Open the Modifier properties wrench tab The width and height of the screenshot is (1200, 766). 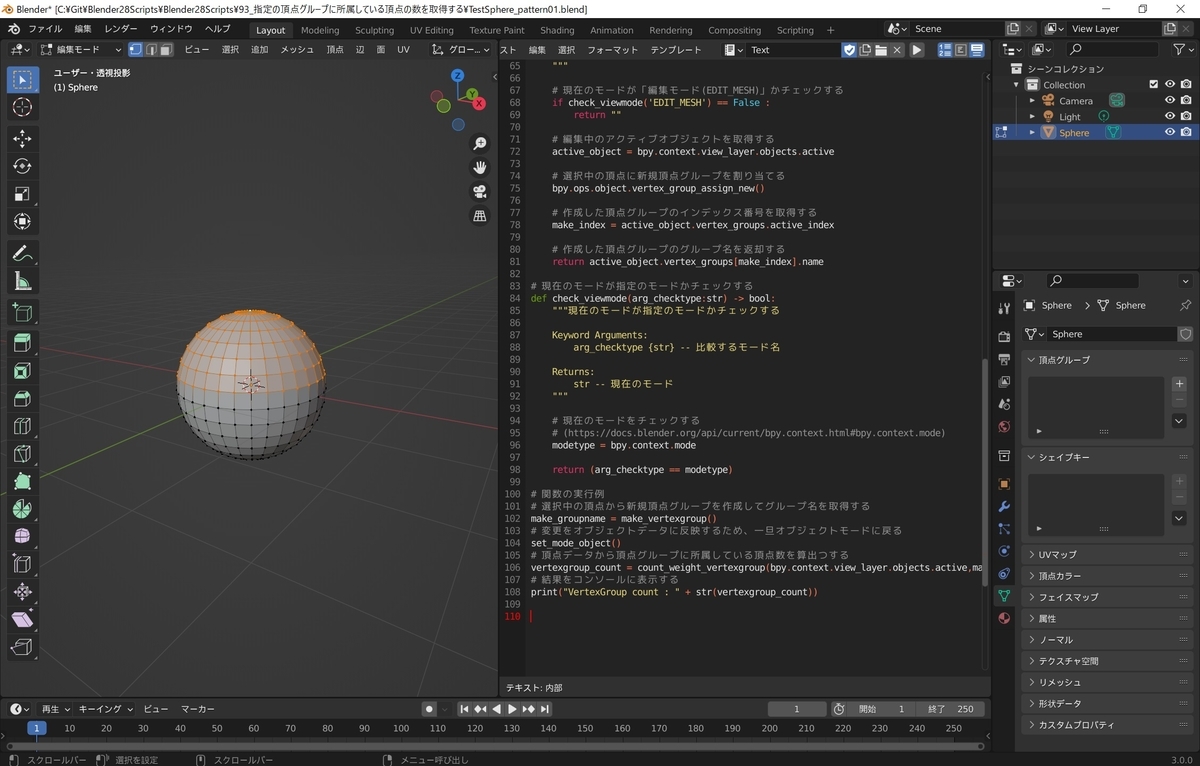[1004, 506]
